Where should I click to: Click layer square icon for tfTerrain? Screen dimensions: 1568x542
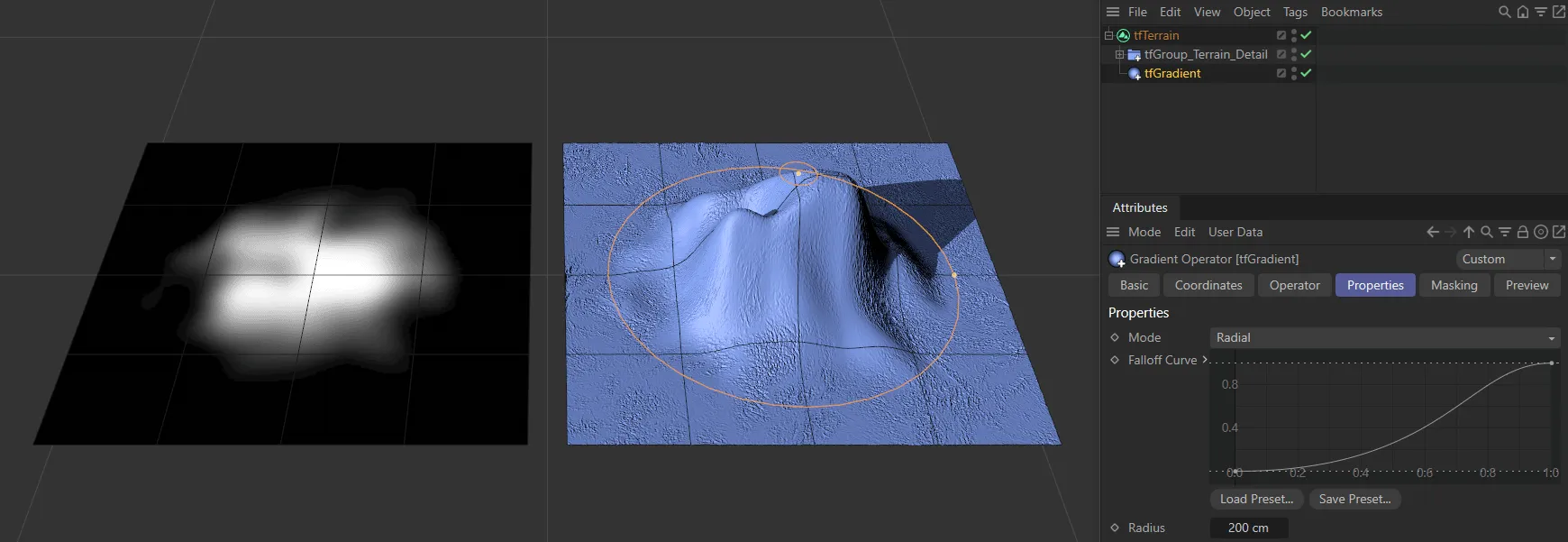1281,35
